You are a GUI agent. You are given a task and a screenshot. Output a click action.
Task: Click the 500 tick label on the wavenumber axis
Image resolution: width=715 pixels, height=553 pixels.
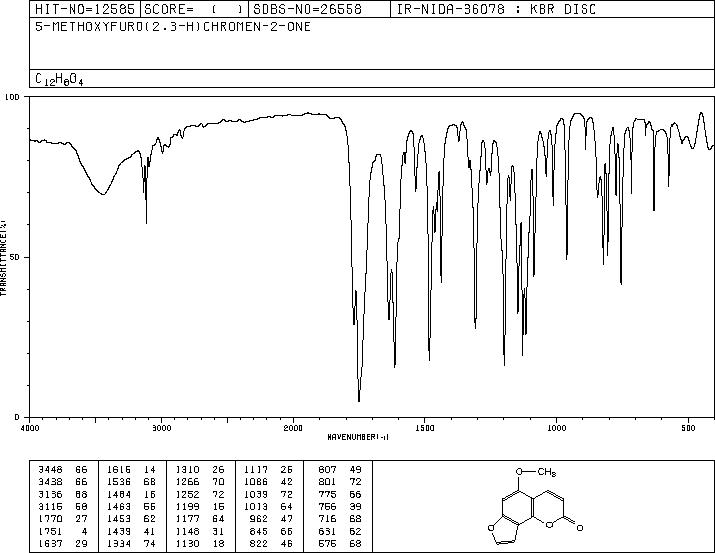(688, 428)
